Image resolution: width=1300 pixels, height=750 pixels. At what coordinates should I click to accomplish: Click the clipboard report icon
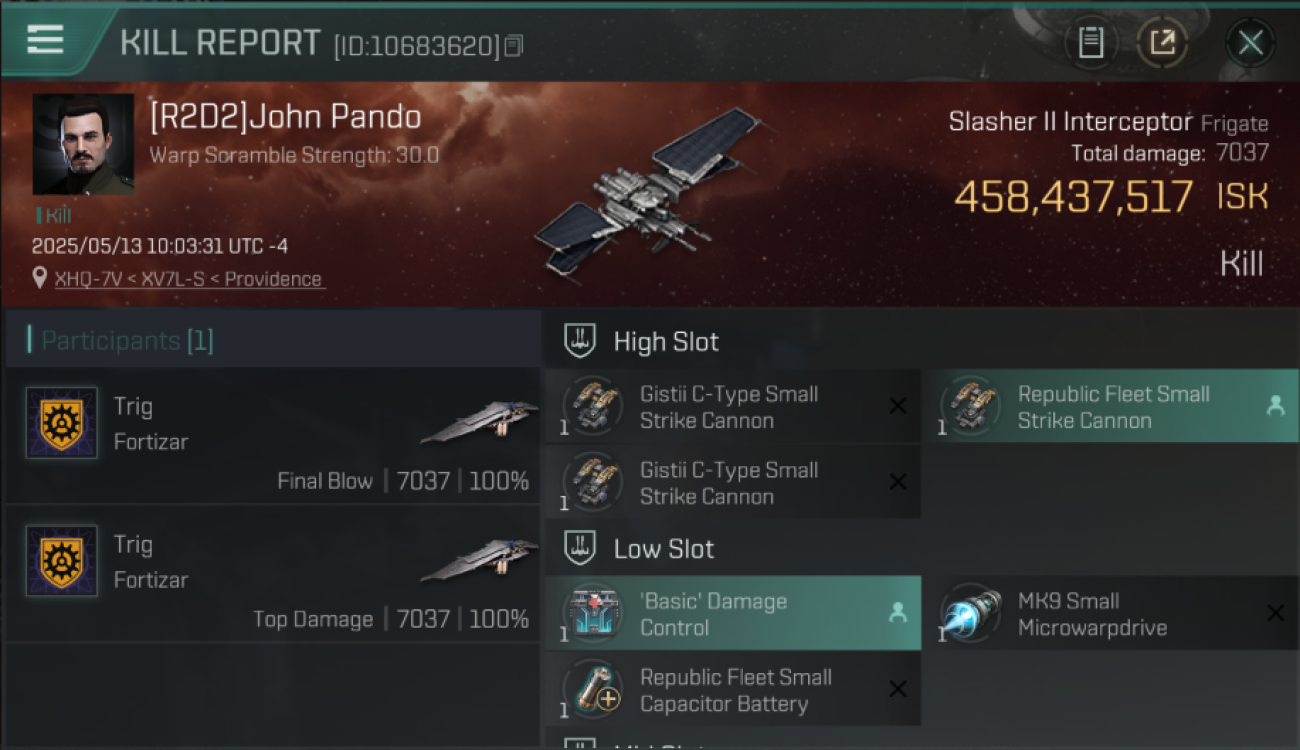[x=1090, y=42]
